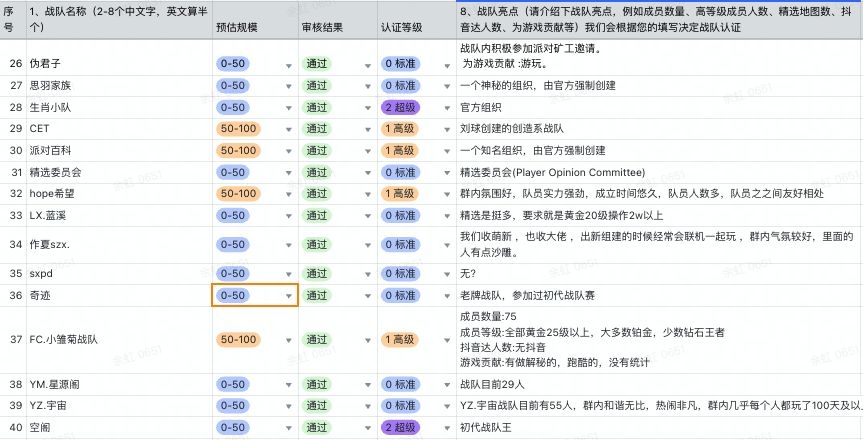Click the 2 超级 tag in row 28 生肖小队
This screenshot has width=863, height=440.
400,107
